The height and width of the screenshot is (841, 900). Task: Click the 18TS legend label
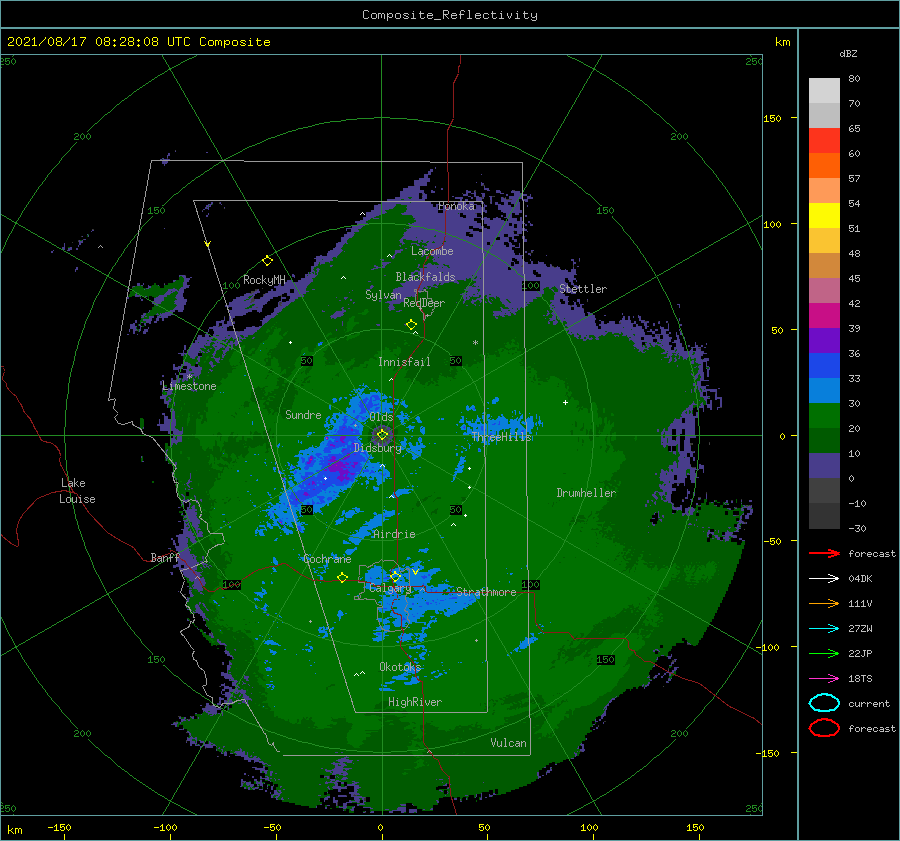[x=860, y=678]
